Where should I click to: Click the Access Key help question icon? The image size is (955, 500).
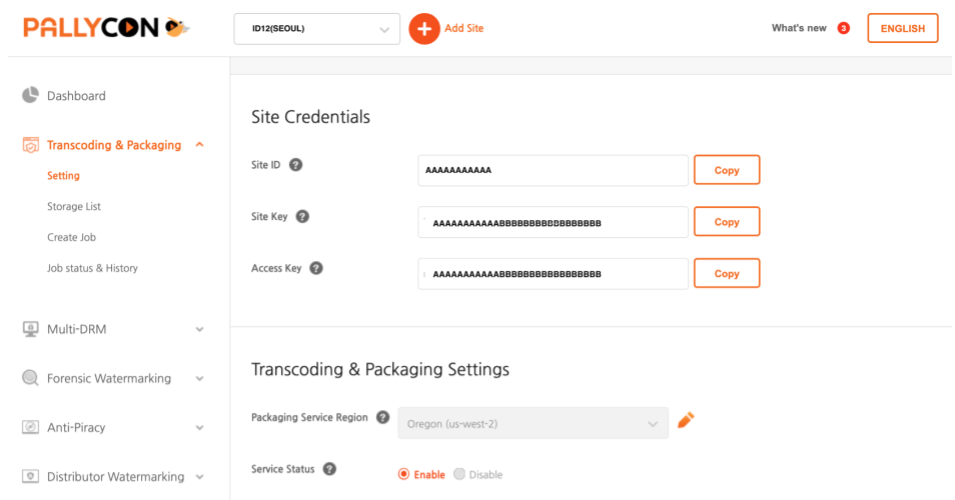[x=316, y=268]
